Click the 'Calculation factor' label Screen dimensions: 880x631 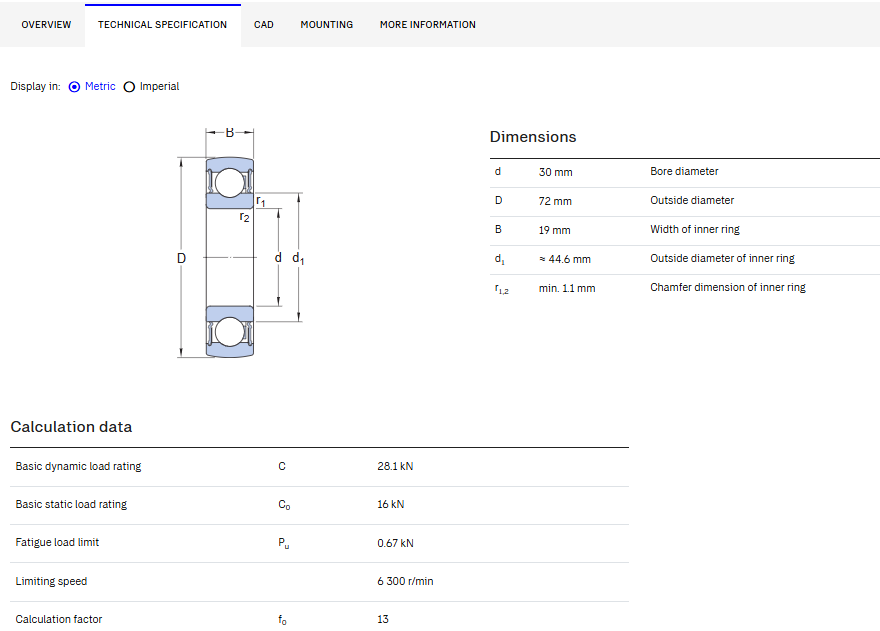tap(59, 619)
